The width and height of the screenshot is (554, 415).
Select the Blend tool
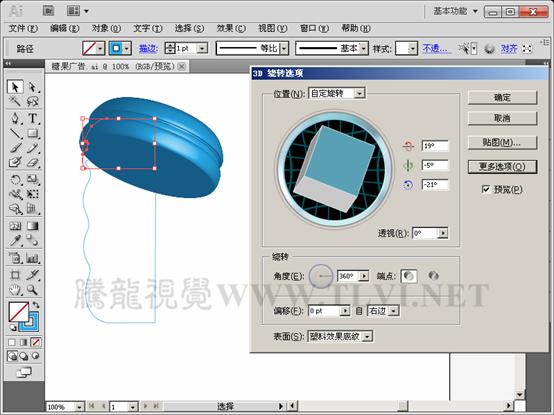click(x=32, y=241)
